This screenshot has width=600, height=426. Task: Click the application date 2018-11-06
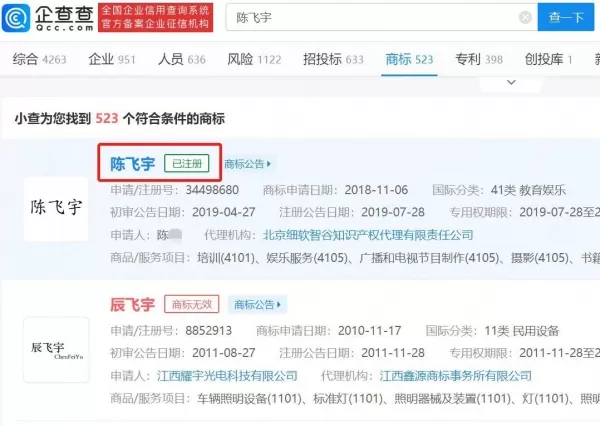(x=376, y=190)
